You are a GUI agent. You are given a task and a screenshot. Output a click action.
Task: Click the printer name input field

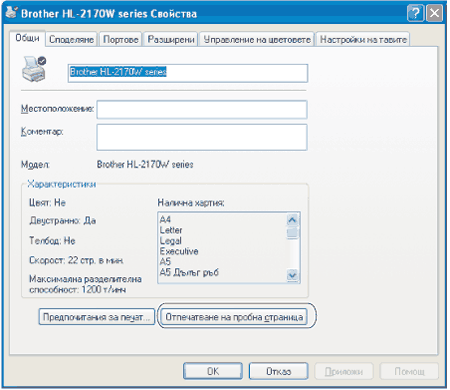click(188, 73)
